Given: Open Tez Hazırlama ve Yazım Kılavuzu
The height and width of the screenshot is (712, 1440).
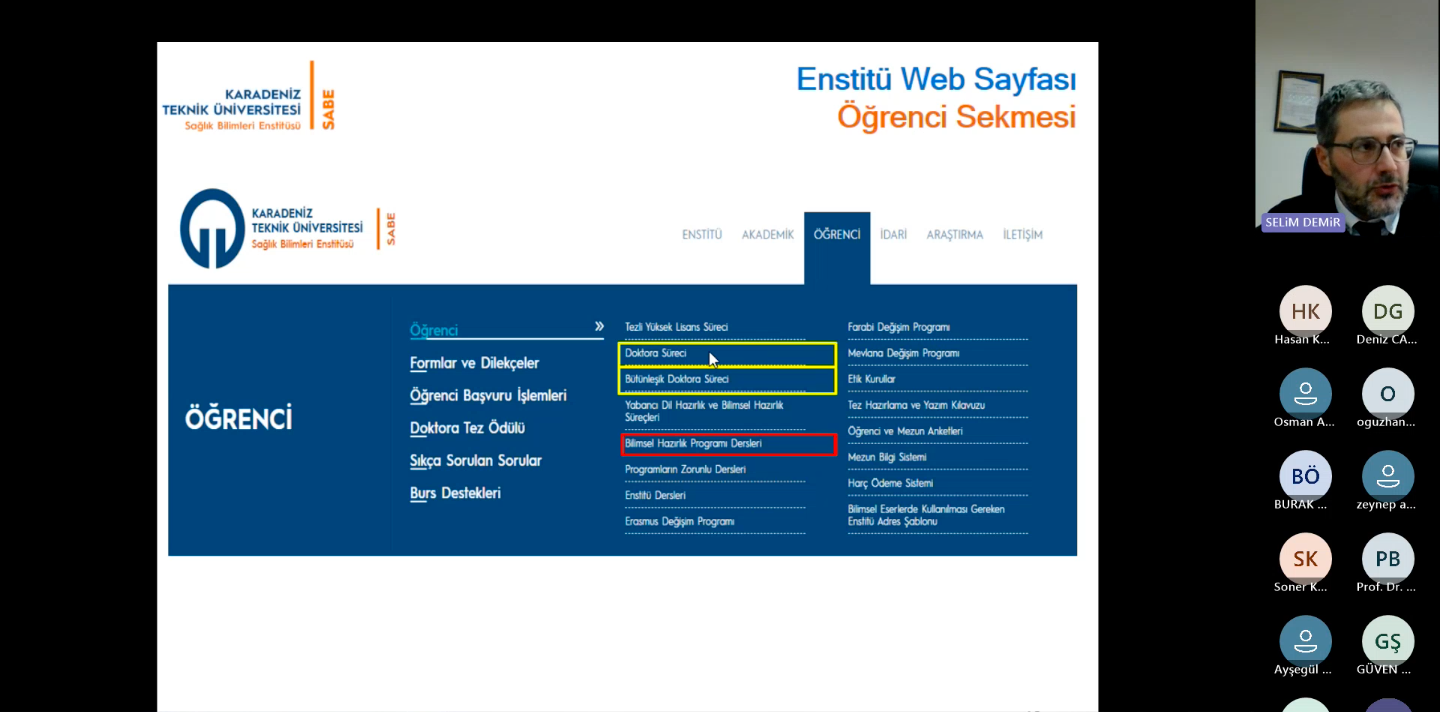Looking at the screenshot, I should tap(916, 405).
